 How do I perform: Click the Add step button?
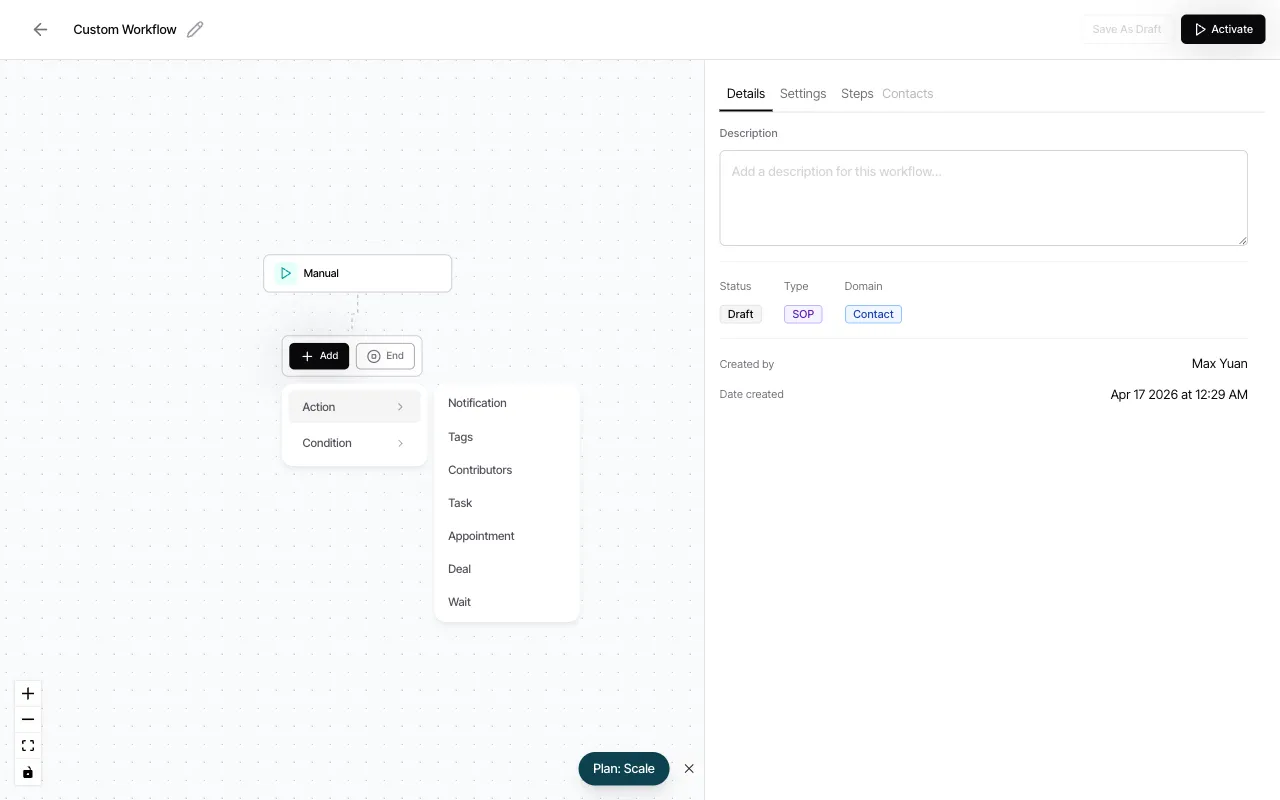[319, 356]
